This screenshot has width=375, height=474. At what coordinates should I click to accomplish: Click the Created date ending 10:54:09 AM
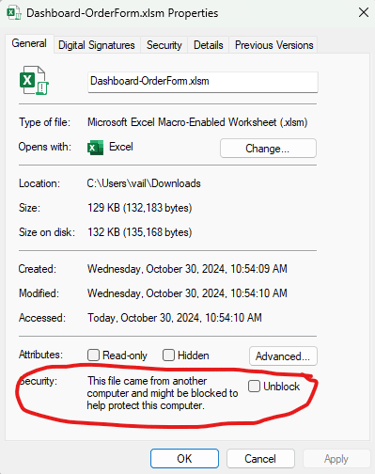tap(187, 269)
